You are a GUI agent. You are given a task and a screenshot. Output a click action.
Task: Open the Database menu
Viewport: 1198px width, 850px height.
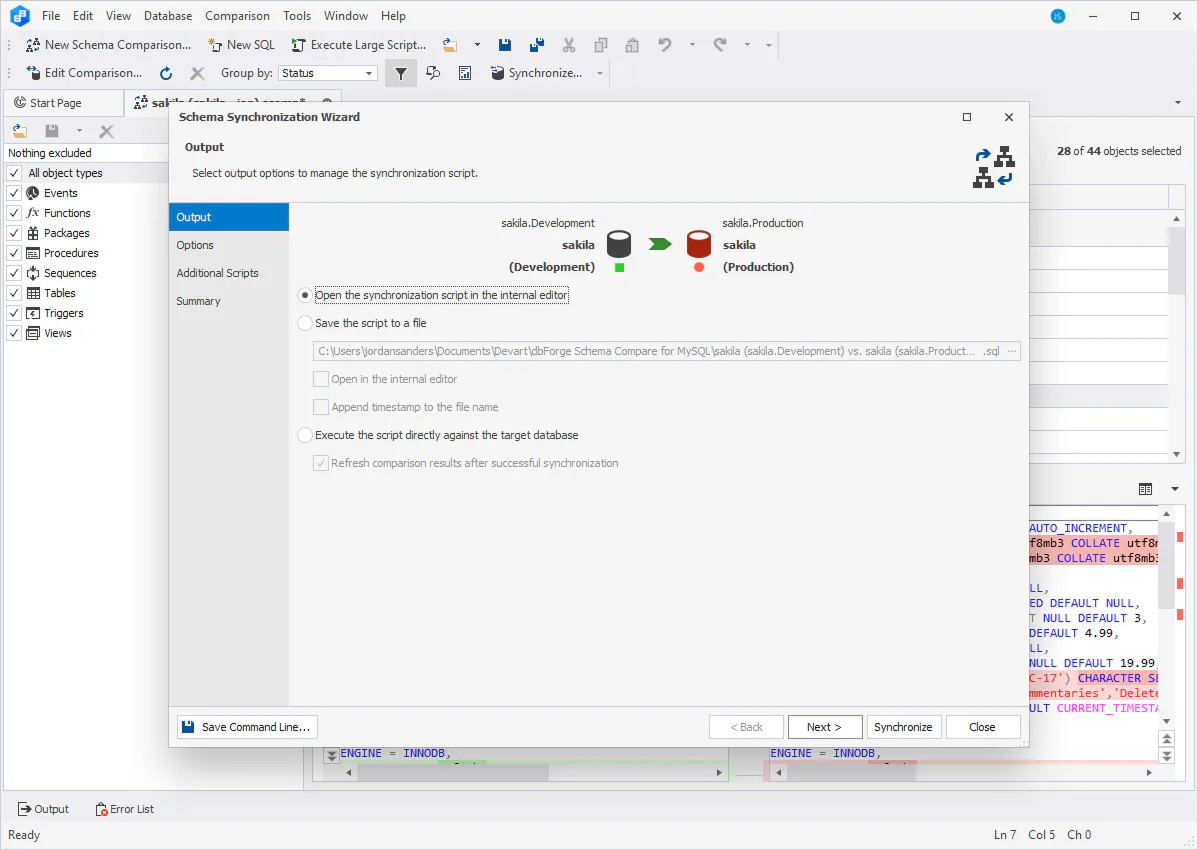[x=168, y=16]
